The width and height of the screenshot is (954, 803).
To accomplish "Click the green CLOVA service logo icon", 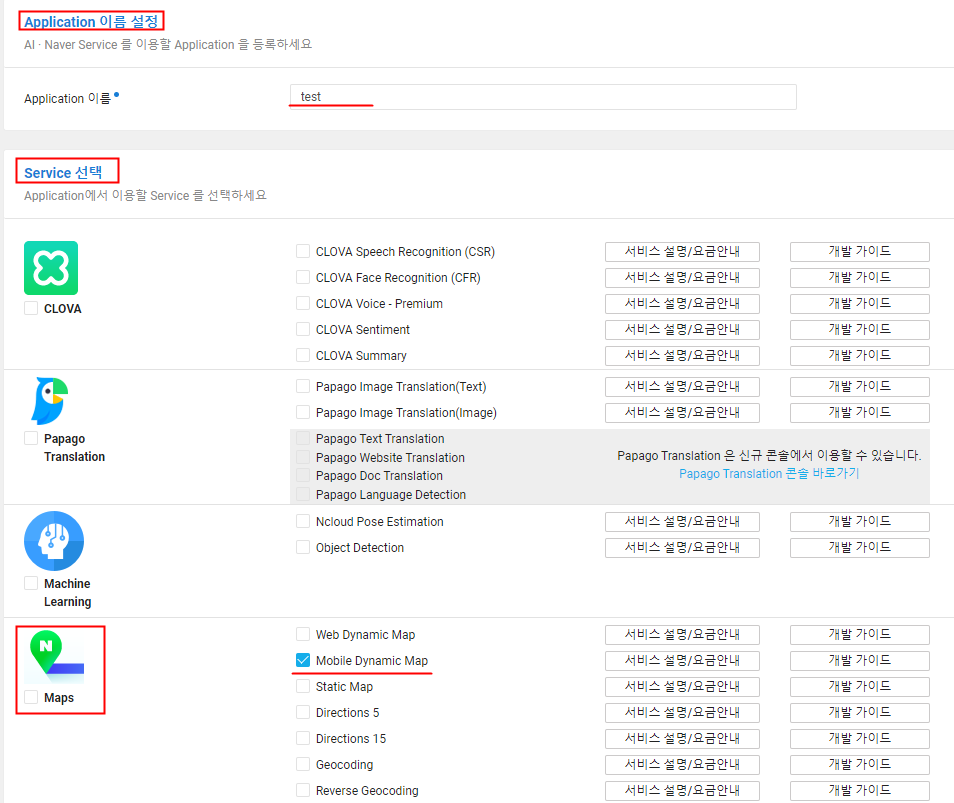I will 51,268.
